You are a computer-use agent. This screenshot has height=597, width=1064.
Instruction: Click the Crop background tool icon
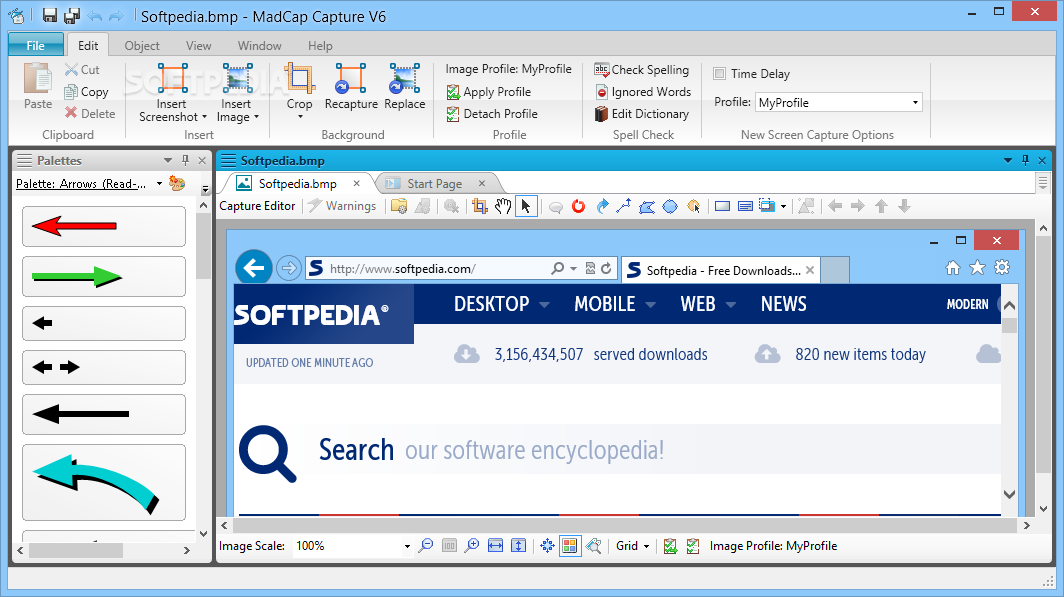(299, 79)
